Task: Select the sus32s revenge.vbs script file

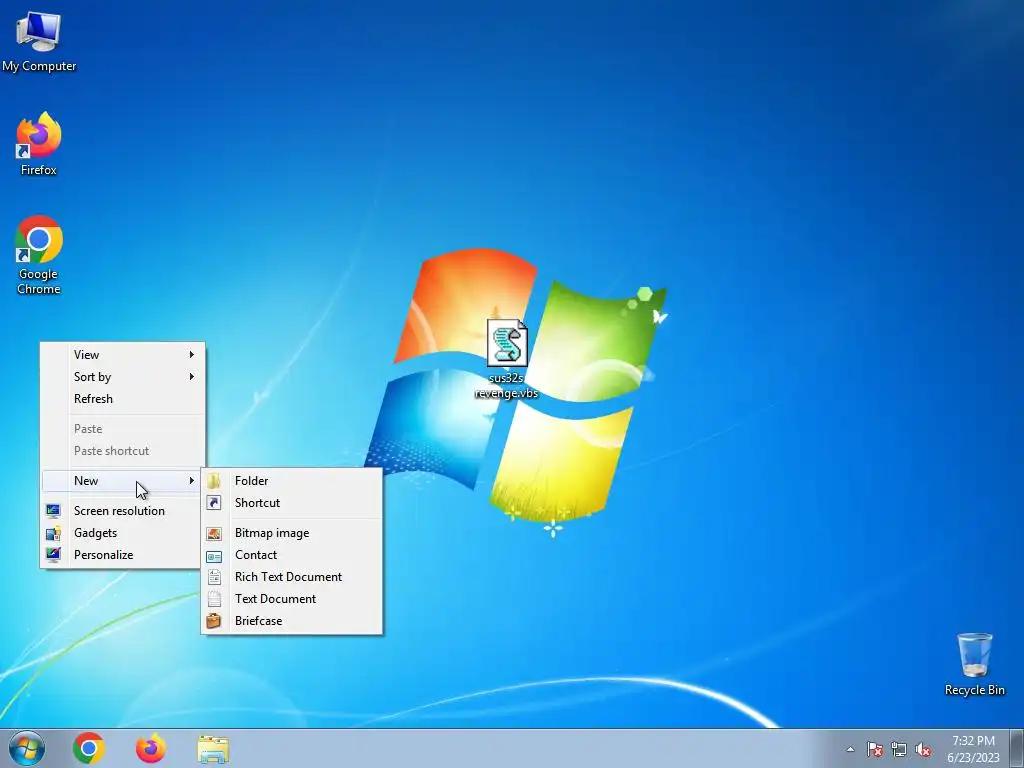Action: tap(507, 359)
